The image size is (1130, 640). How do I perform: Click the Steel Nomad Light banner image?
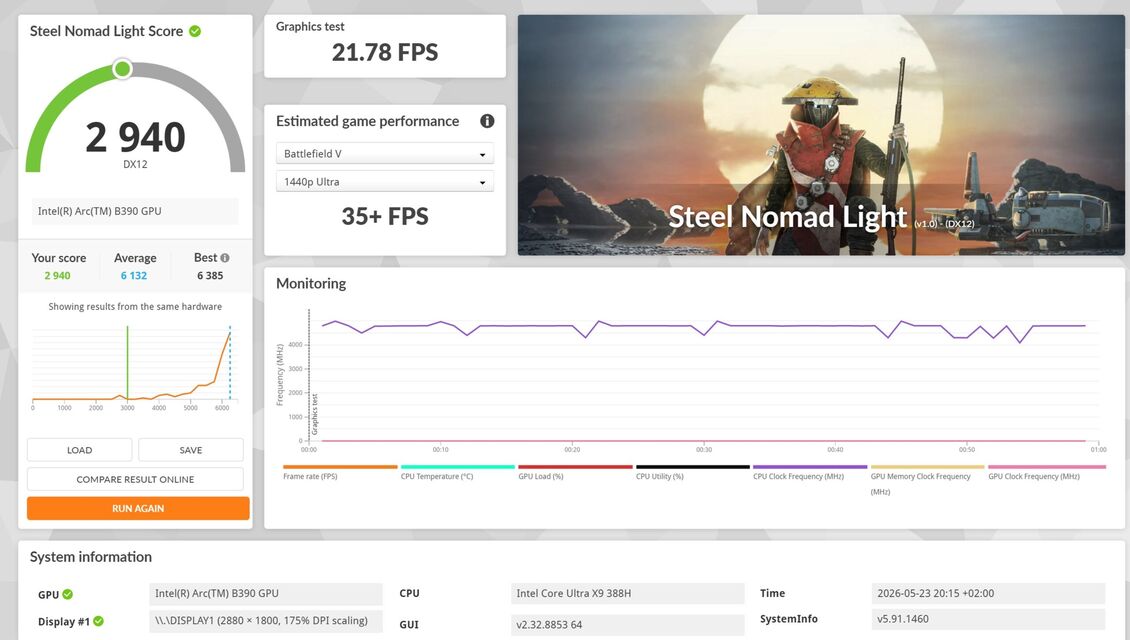tap(821, 135)
